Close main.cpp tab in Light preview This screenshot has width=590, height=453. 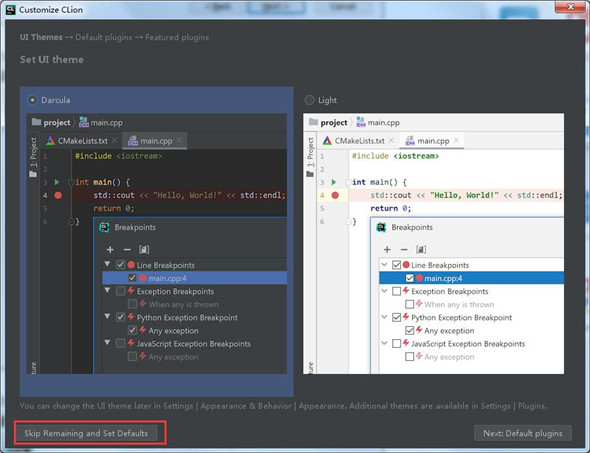click(x=456, y=140)
